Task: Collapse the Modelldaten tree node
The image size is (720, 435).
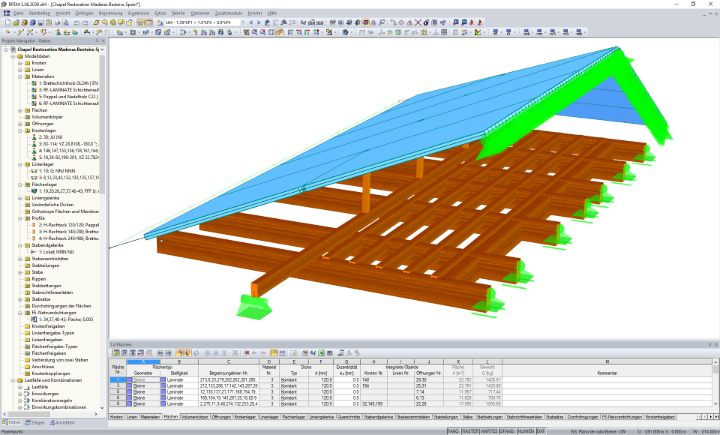Action: [x=13, y=56]
